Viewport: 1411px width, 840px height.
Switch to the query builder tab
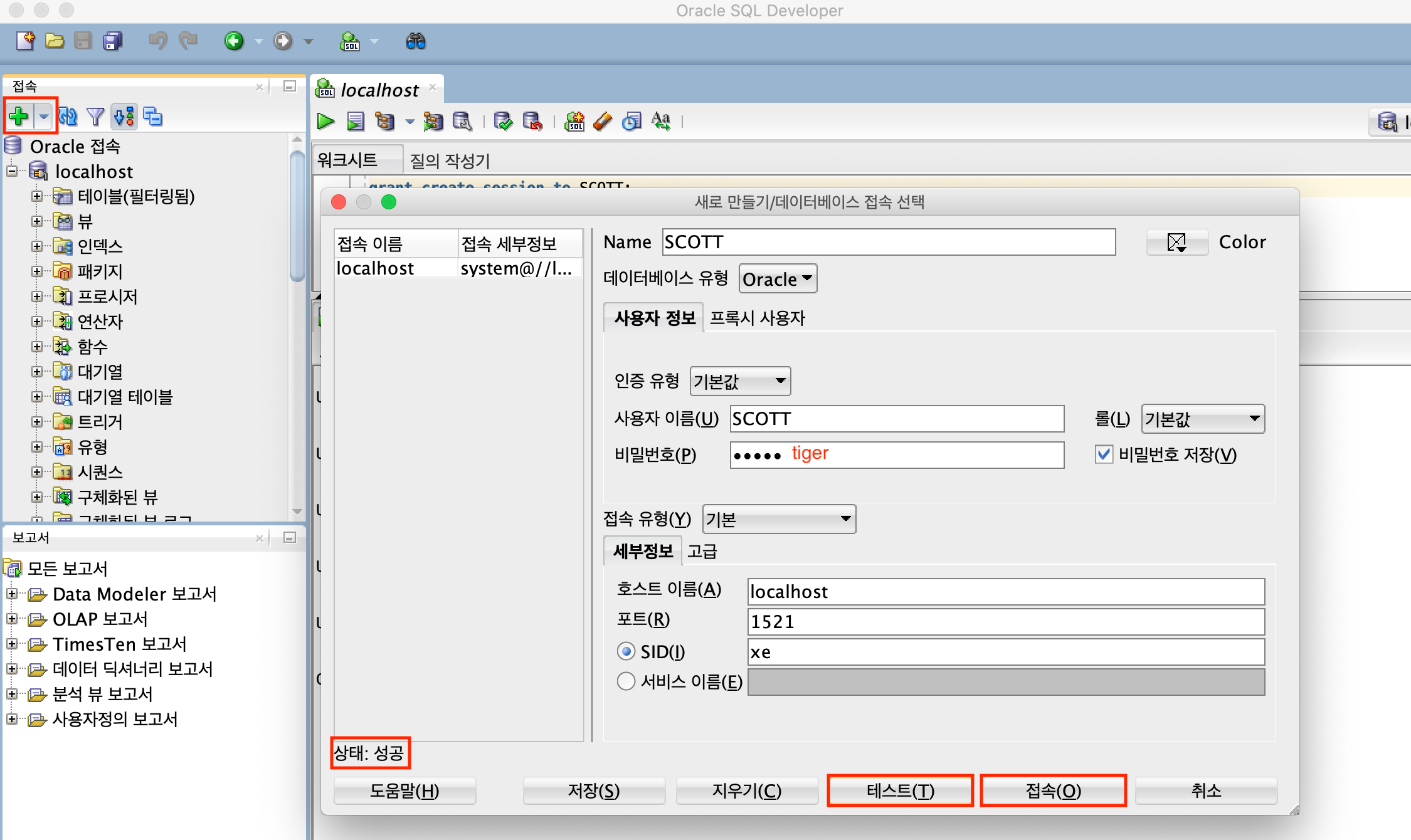pyautogui.click(x=450, y=161)
